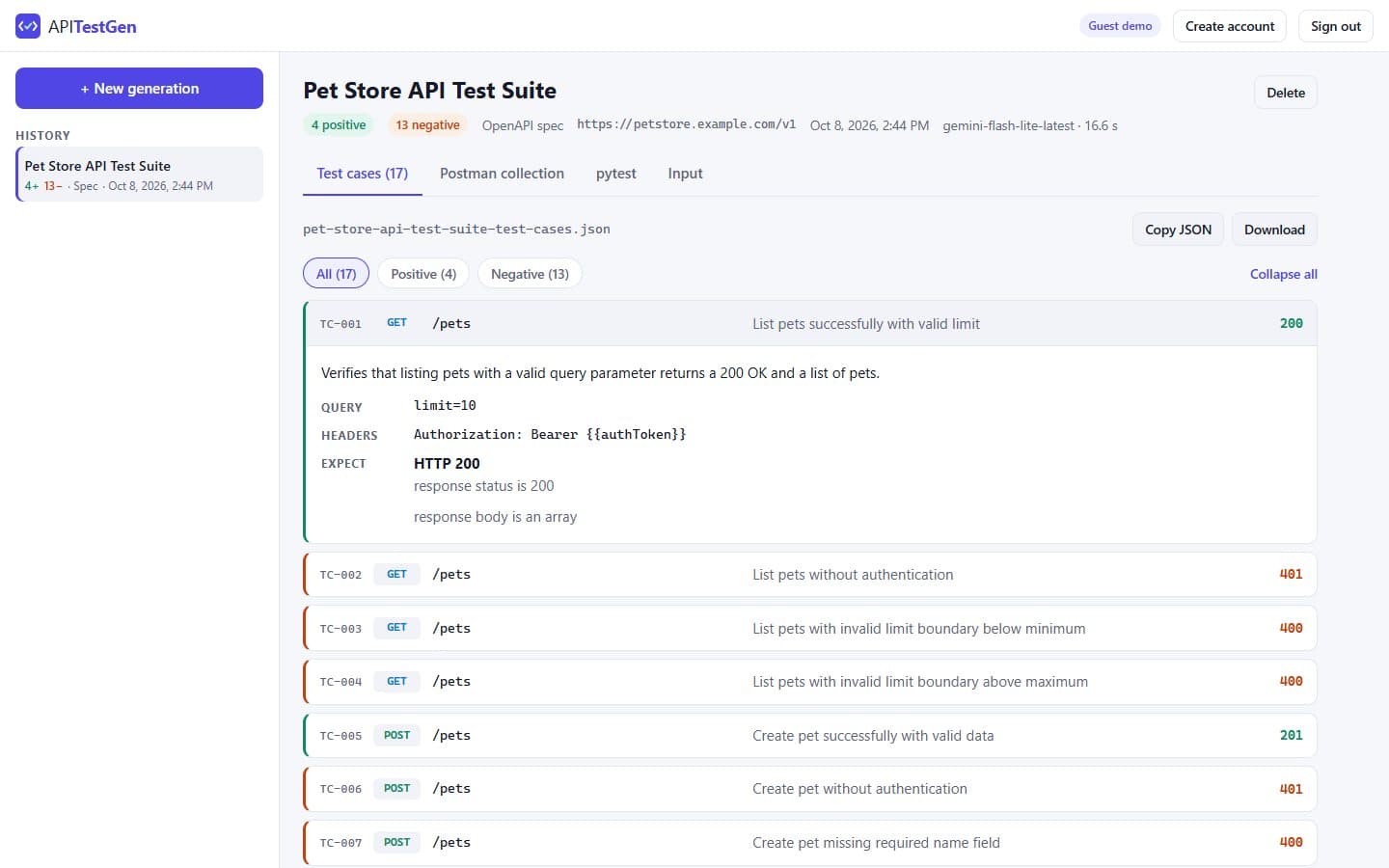Click the 'response status is 200' assertion

tap(483, 486)
